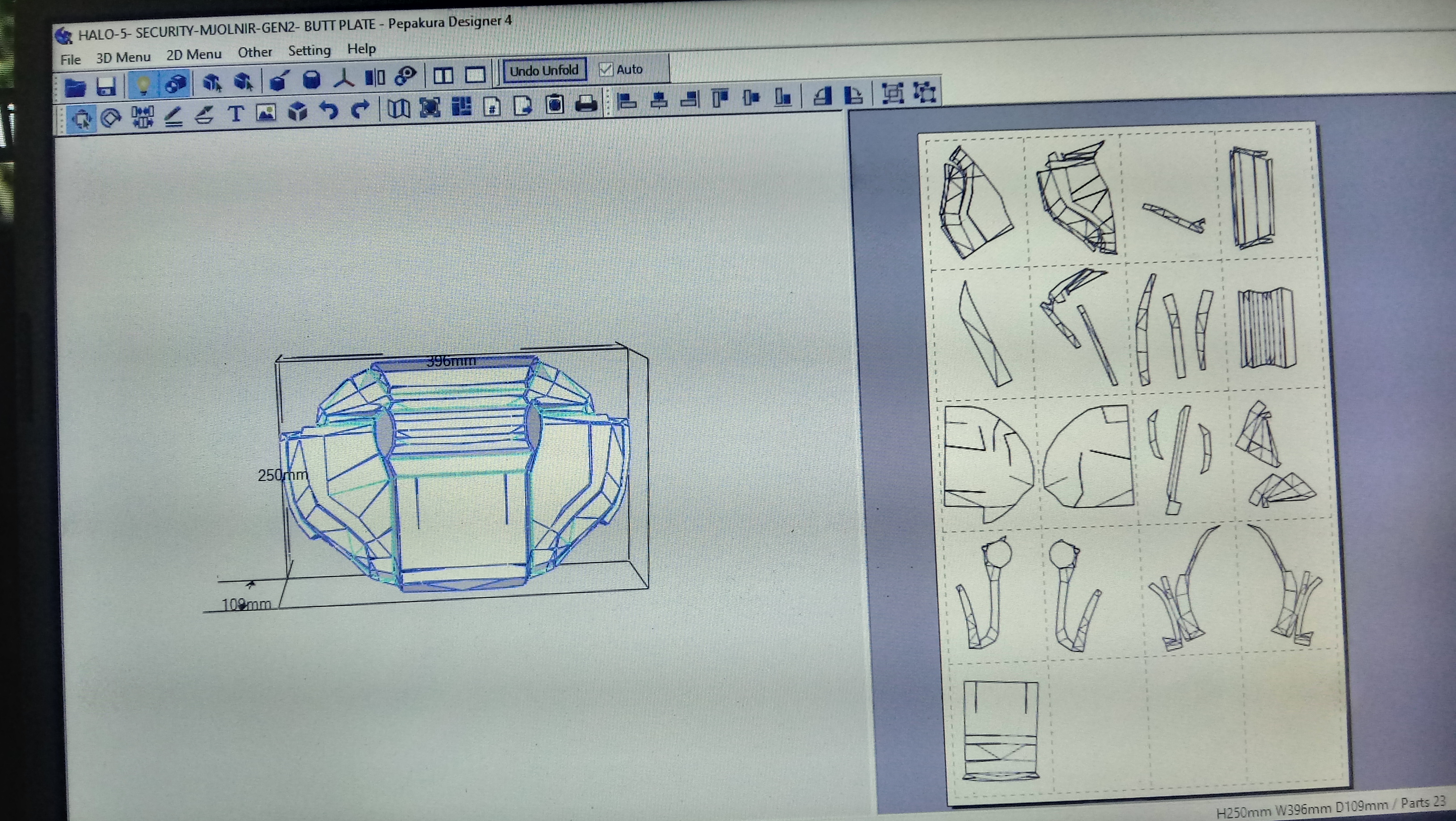Toggle the light bulb lighting icon

click(143, 85)
